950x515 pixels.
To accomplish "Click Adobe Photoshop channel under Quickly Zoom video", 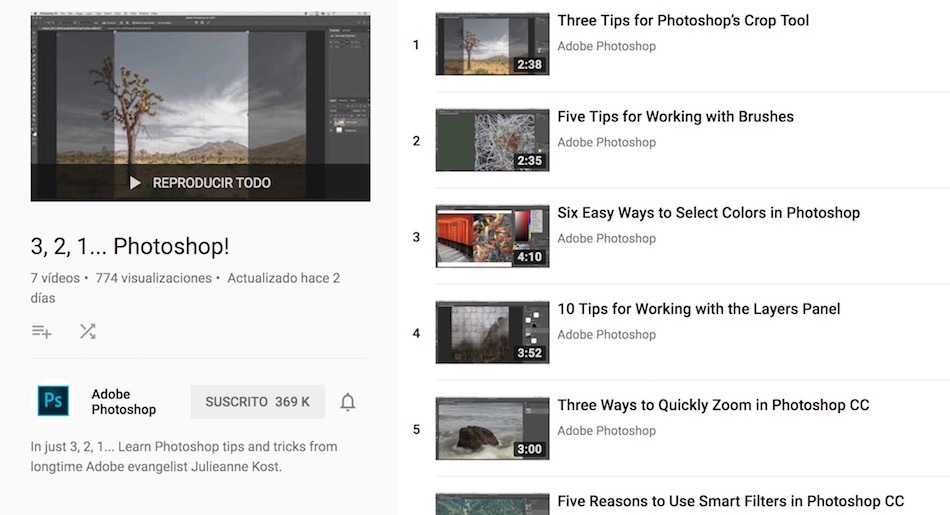I will click(606, 431).
